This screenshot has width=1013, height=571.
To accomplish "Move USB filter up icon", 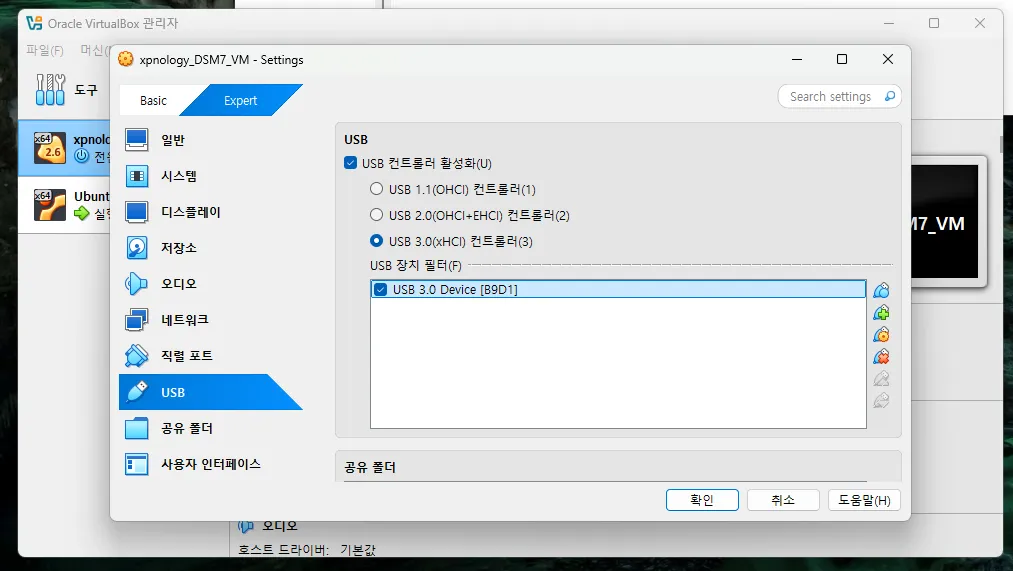I will click(x=881, y=379).
